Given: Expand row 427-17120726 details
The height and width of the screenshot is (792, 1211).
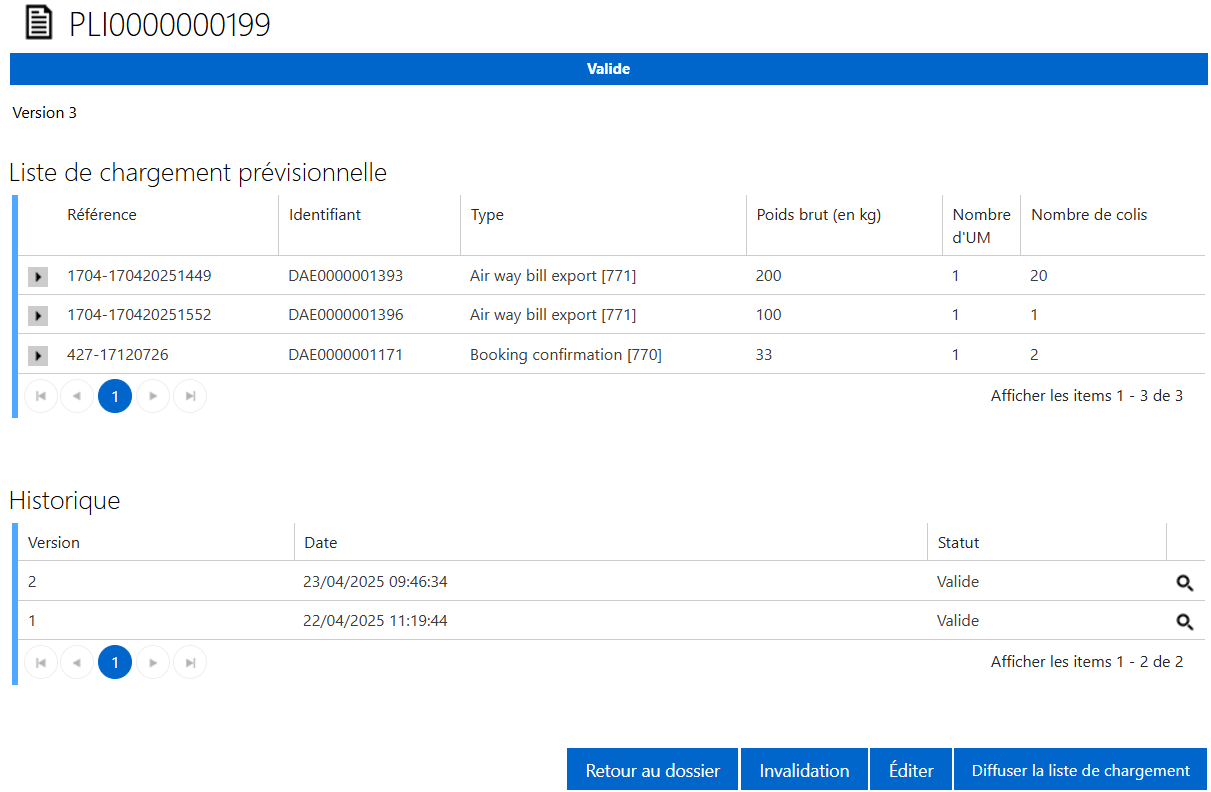Looking at the screenshot, I should 38,355.
